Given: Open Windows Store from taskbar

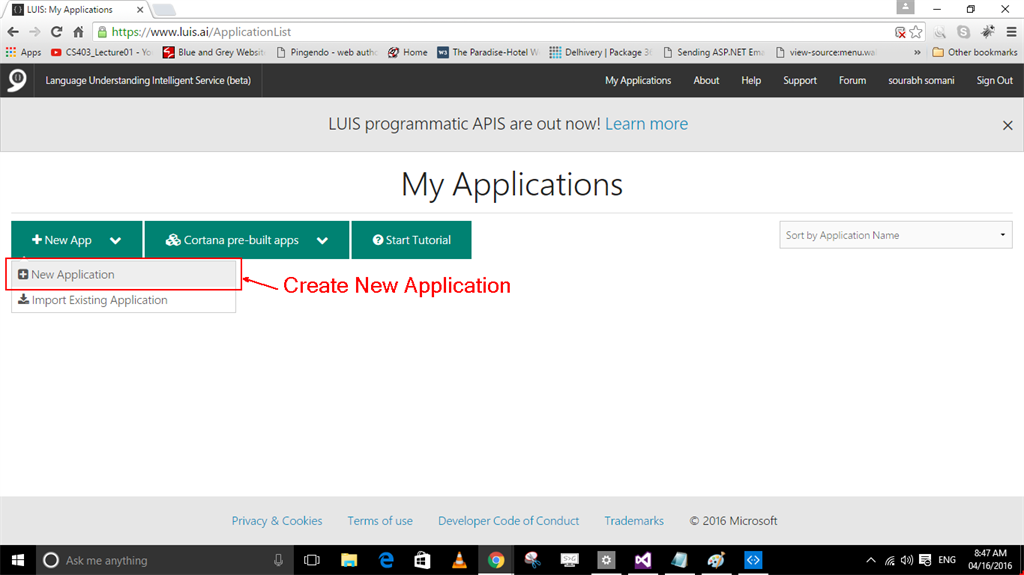Looking at the screenshot, I should coord(423,560).
